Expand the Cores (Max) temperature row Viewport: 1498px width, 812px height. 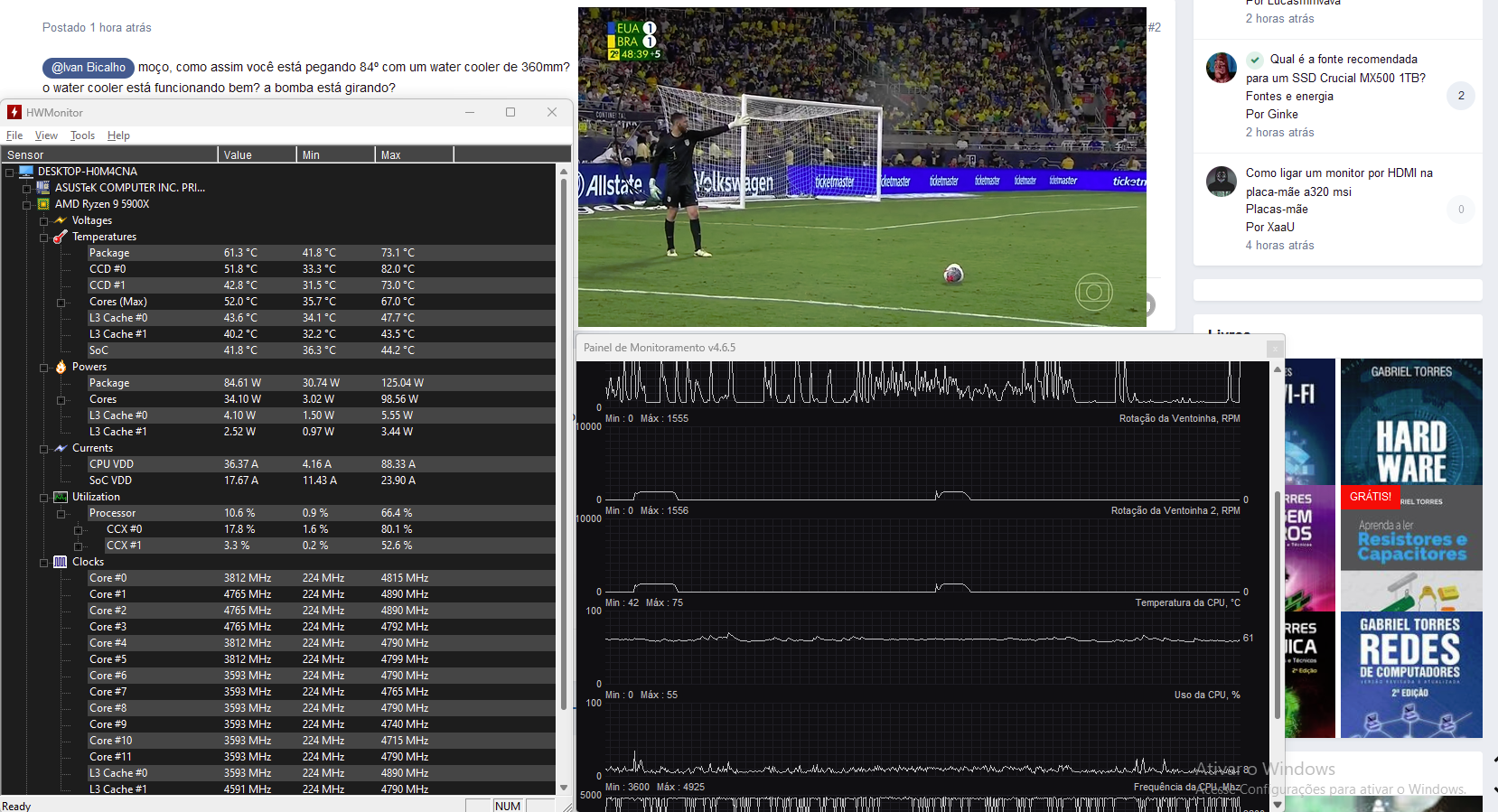pos(61,302)
